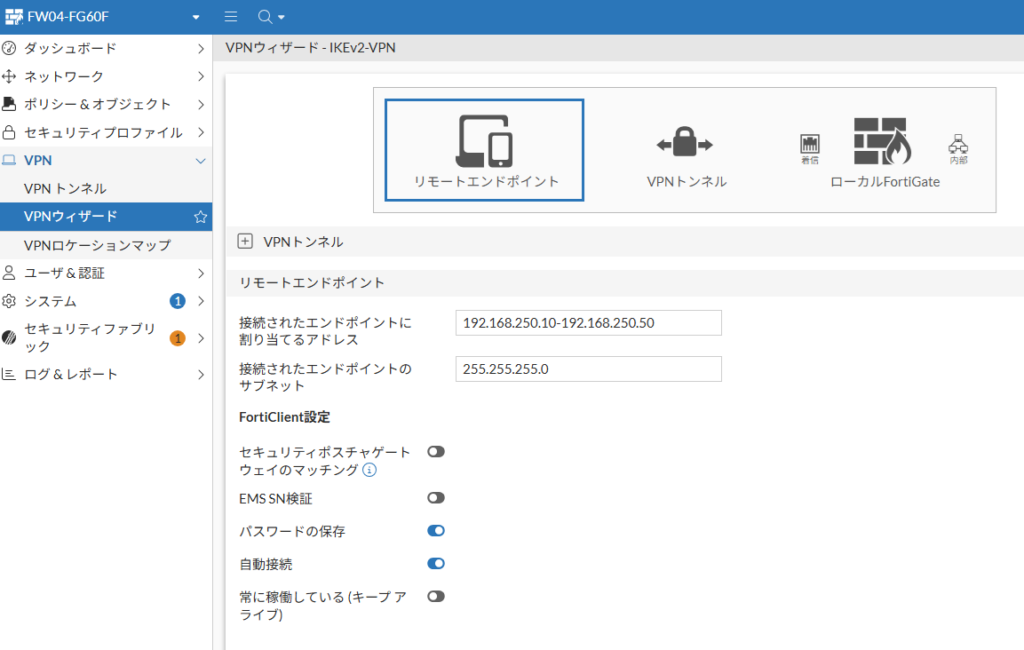
Task: Click the ローカルFortiGate step label
Action: point(885,182)
